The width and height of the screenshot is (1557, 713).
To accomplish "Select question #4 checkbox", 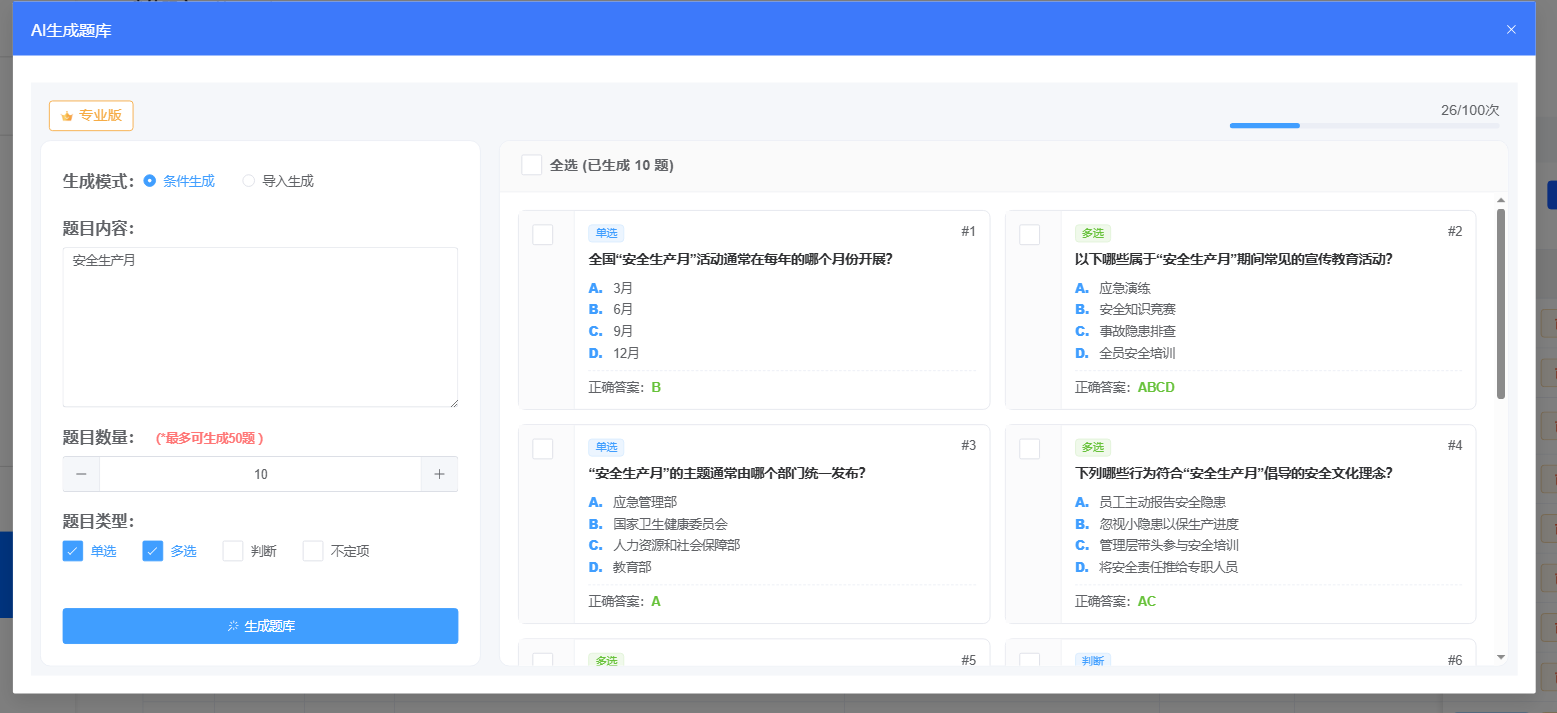I will pyautogui.click(x=1029, y=449).
